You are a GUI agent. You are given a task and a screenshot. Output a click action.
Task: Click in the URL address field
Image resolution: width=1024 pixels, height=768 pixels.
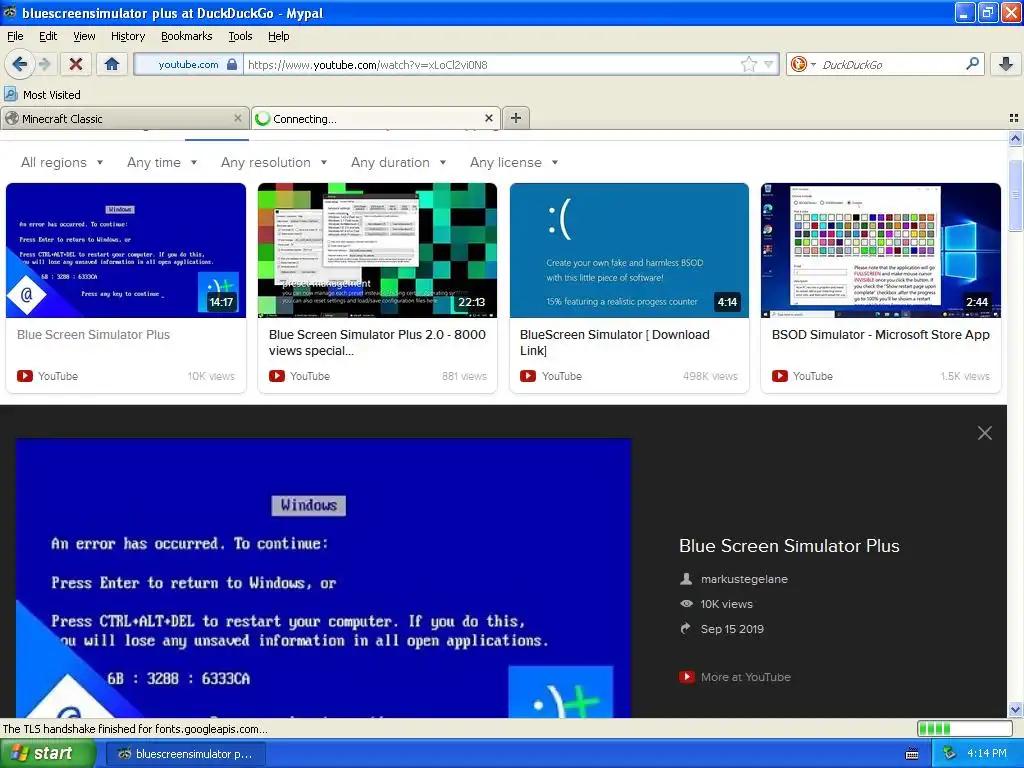[493, 64]
